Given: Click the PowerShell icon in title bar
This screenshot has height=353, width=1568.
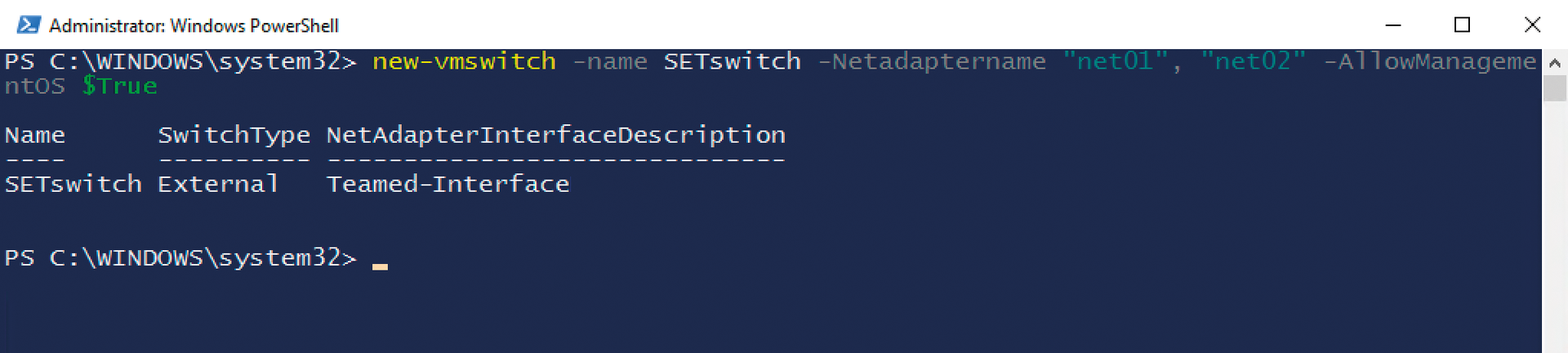Looking at the screenshot, I should pos(29,25).
